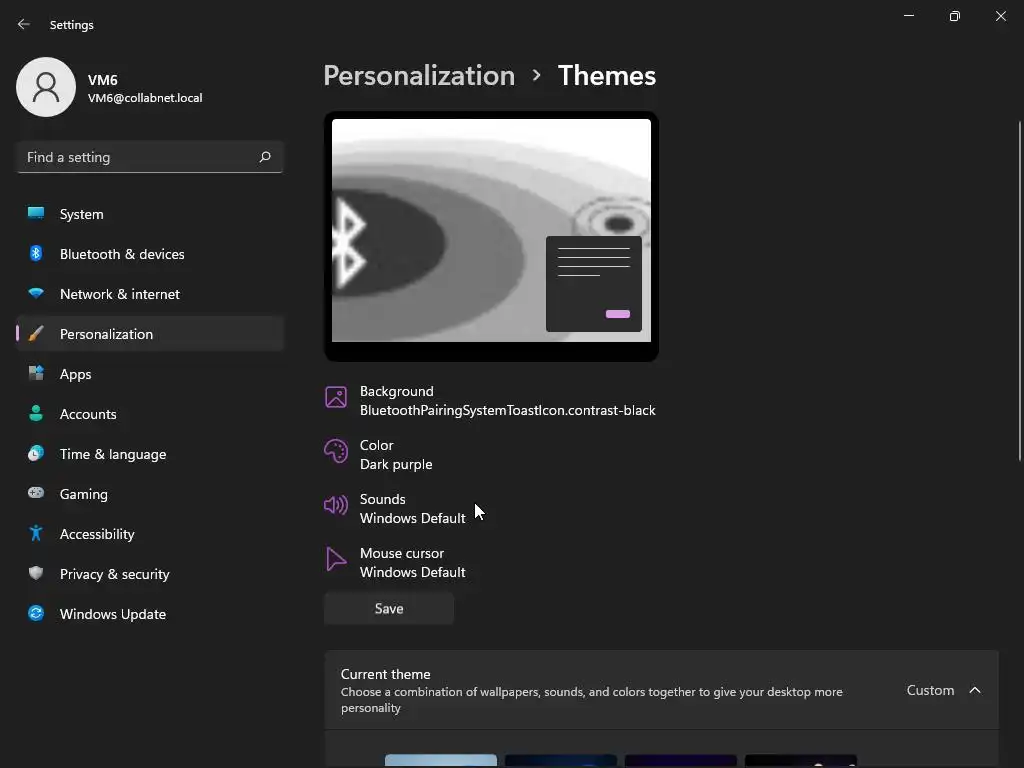Screen dimensions: 1024x768
Task: Open Background settings via picture icon
Action: pyautogui.click(x=336, y=397)
